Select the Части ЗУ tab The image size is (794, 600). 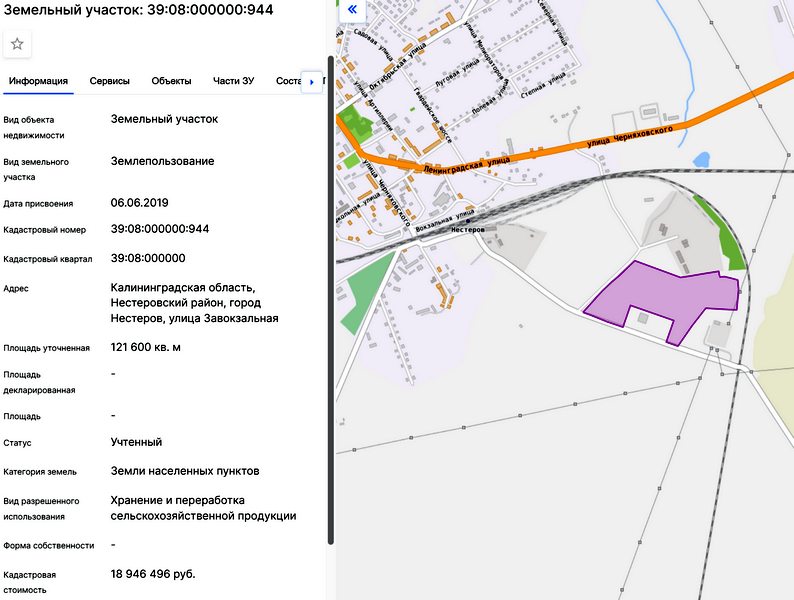click(x=233, y=81)
